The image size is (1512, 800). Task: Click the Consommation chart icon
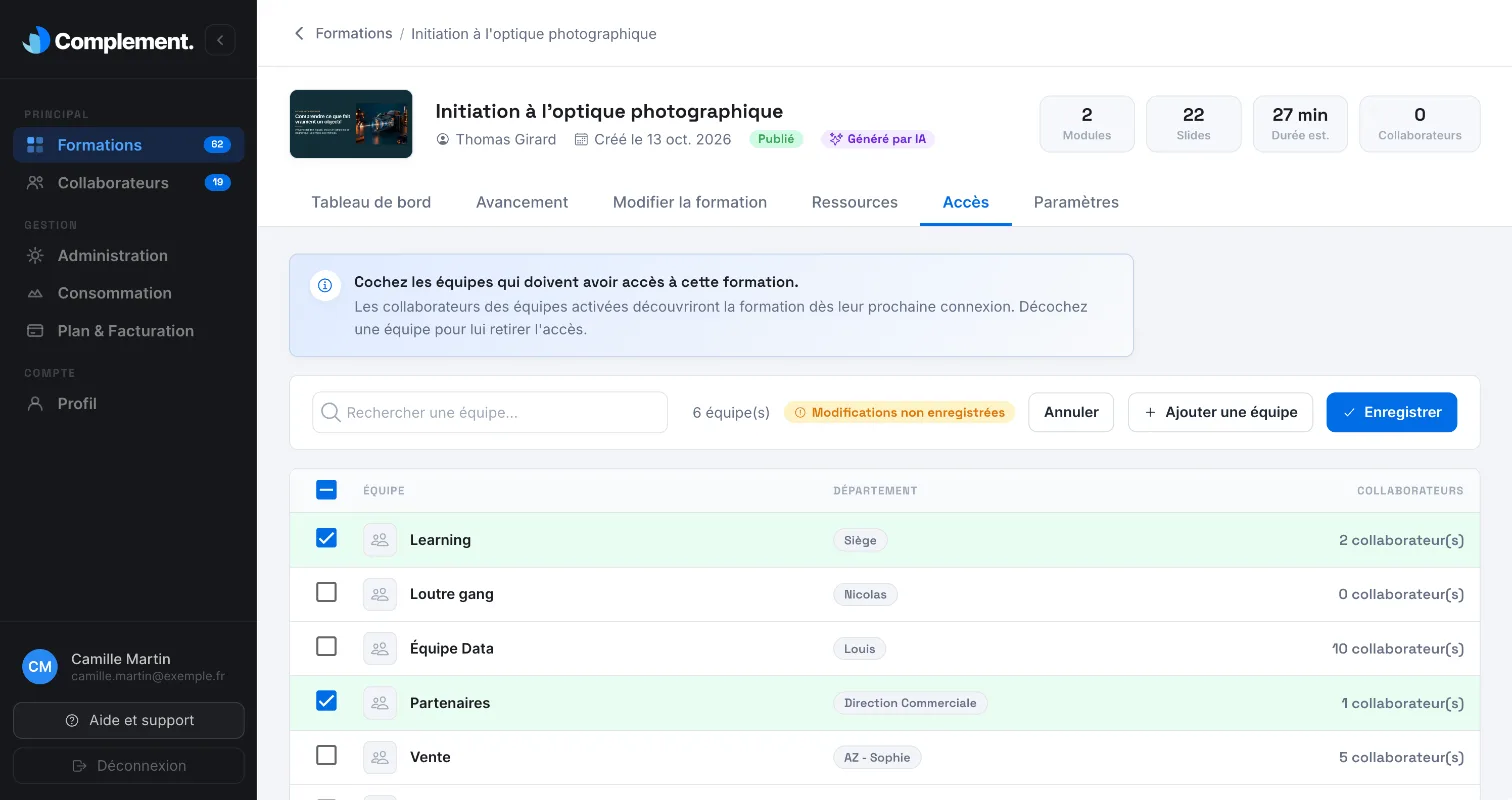[35, 293]
